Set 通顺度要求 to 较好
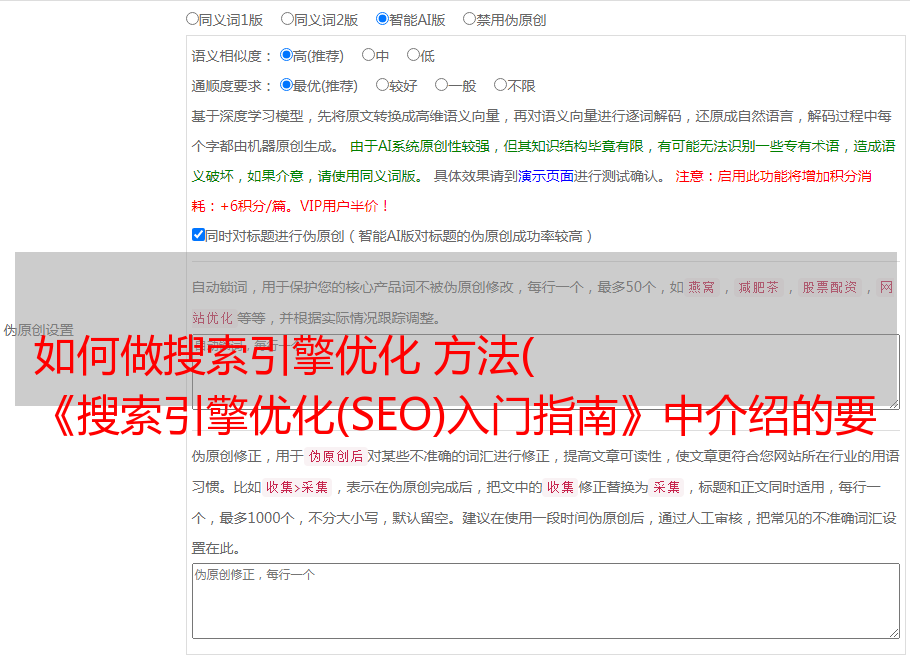911x658 pixels. pos(382,85)
